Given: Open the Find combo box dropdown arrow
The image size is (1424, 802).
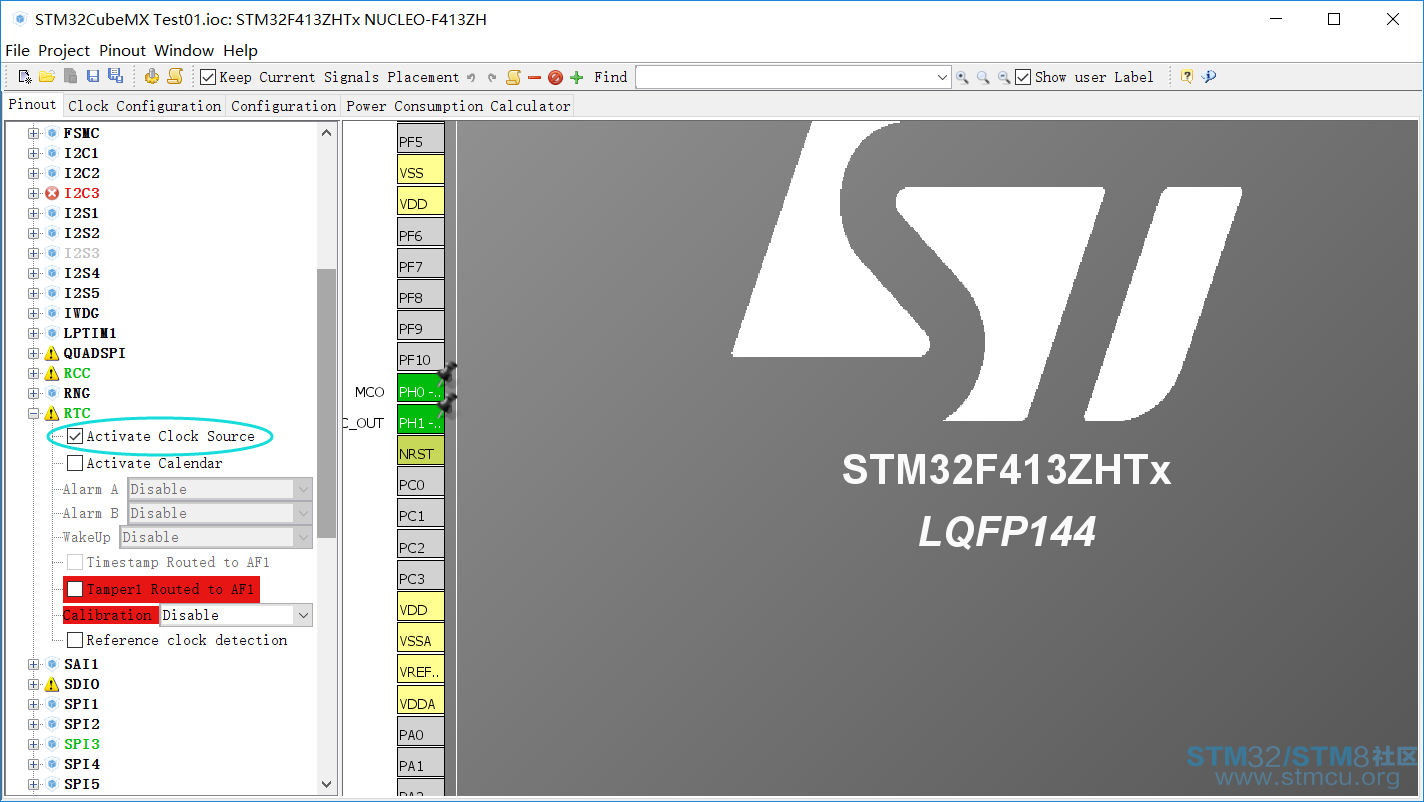Looking at the screenshot, I should click(942, 77).
